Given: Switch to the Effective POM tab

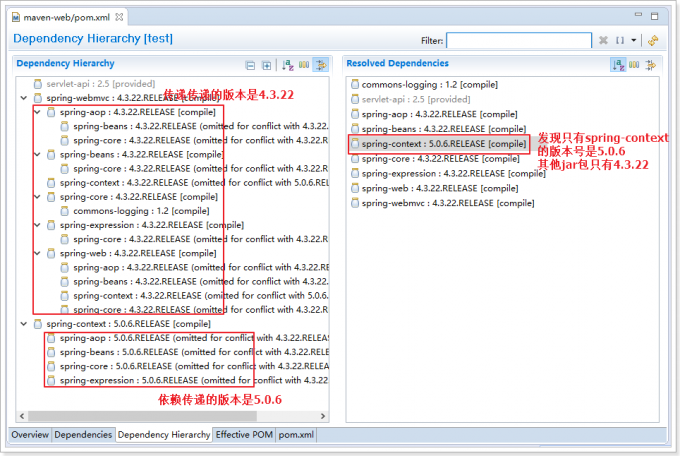Looking at the screenshot, I should [244, 435].
